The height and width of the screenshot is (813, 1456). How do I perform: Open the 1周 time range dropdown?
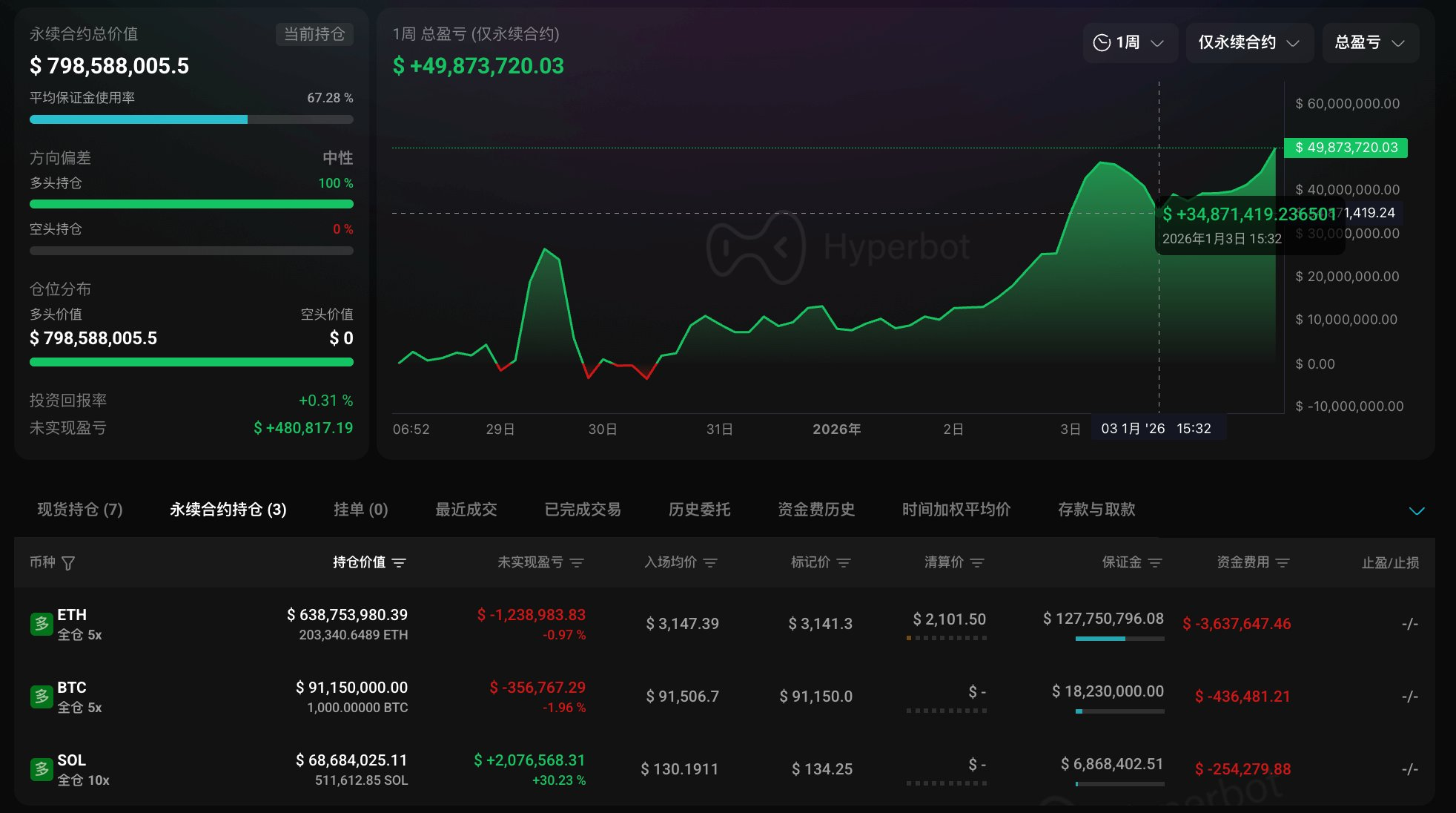(1130, 43)
